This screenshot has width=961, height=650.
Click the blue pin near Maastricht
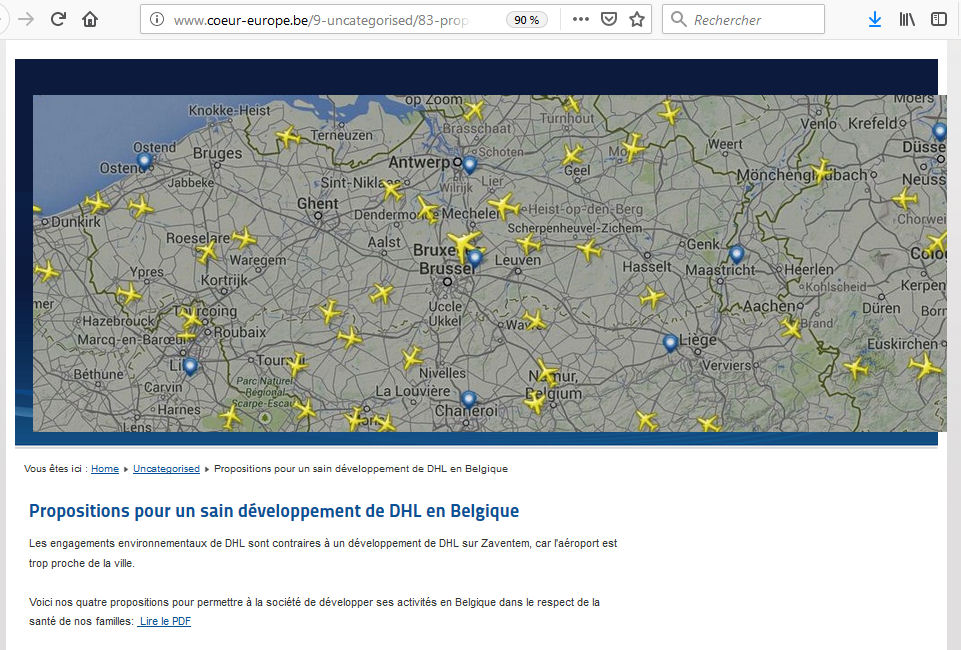click(737, 254)
